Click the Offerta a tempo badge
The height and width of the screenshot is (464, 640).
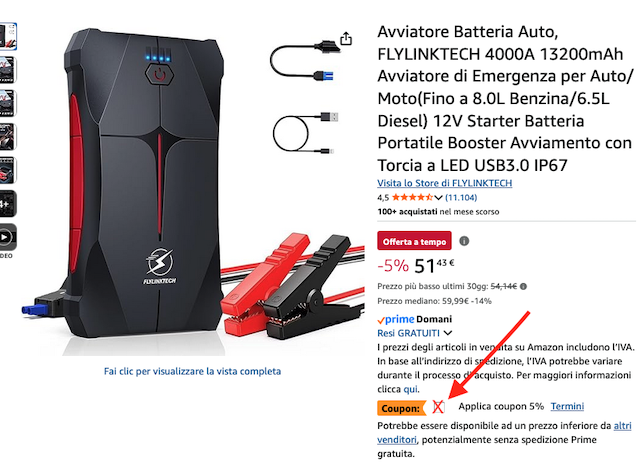point(414,241)
